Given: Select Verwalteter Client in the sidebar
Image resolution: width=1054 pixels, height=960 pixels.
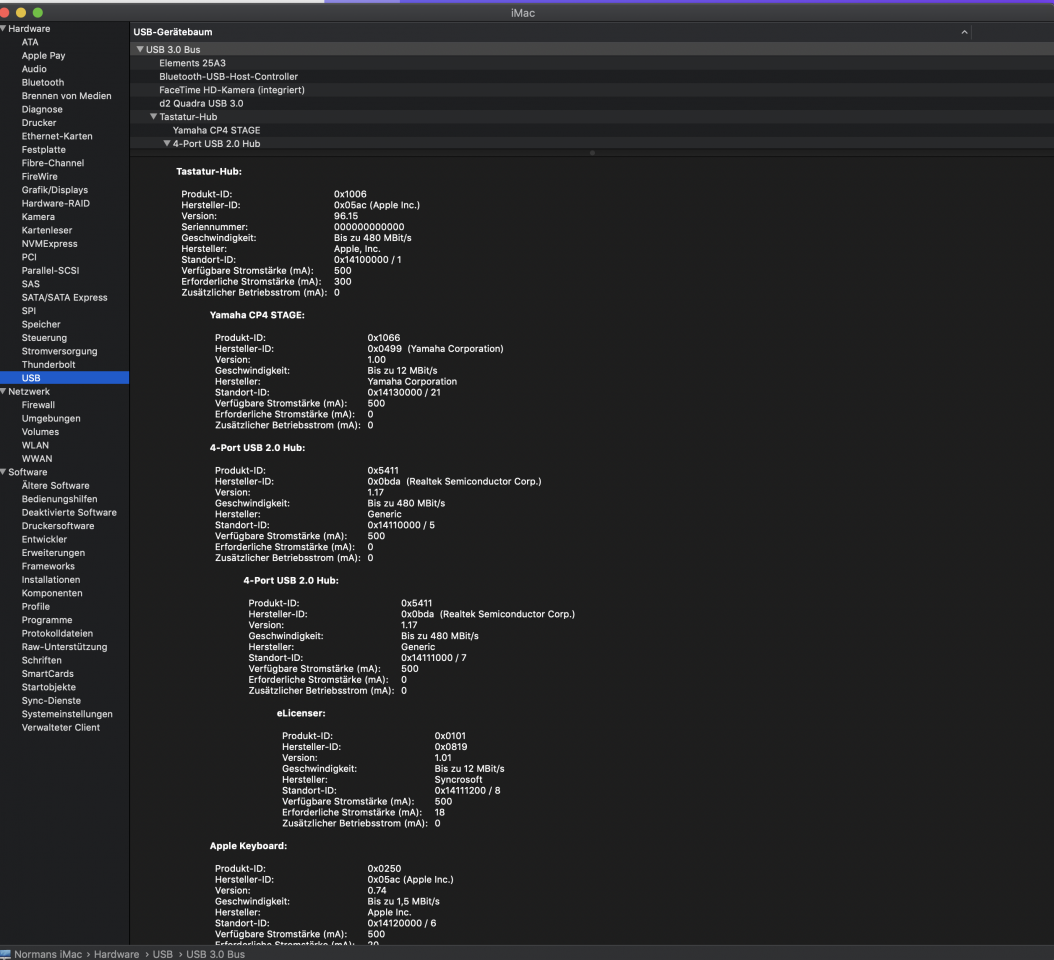Looking at the screenshot, I should 60,727.
